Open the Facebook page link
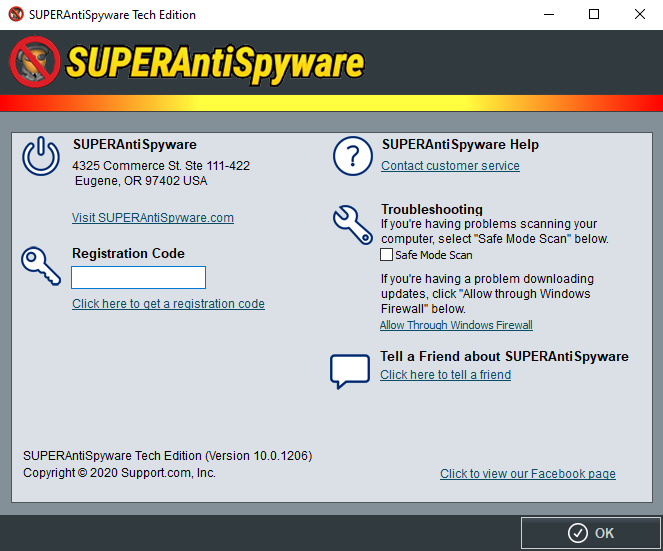Image resolution: width=663 pixels, height=551 pixels. click(527, 474)
